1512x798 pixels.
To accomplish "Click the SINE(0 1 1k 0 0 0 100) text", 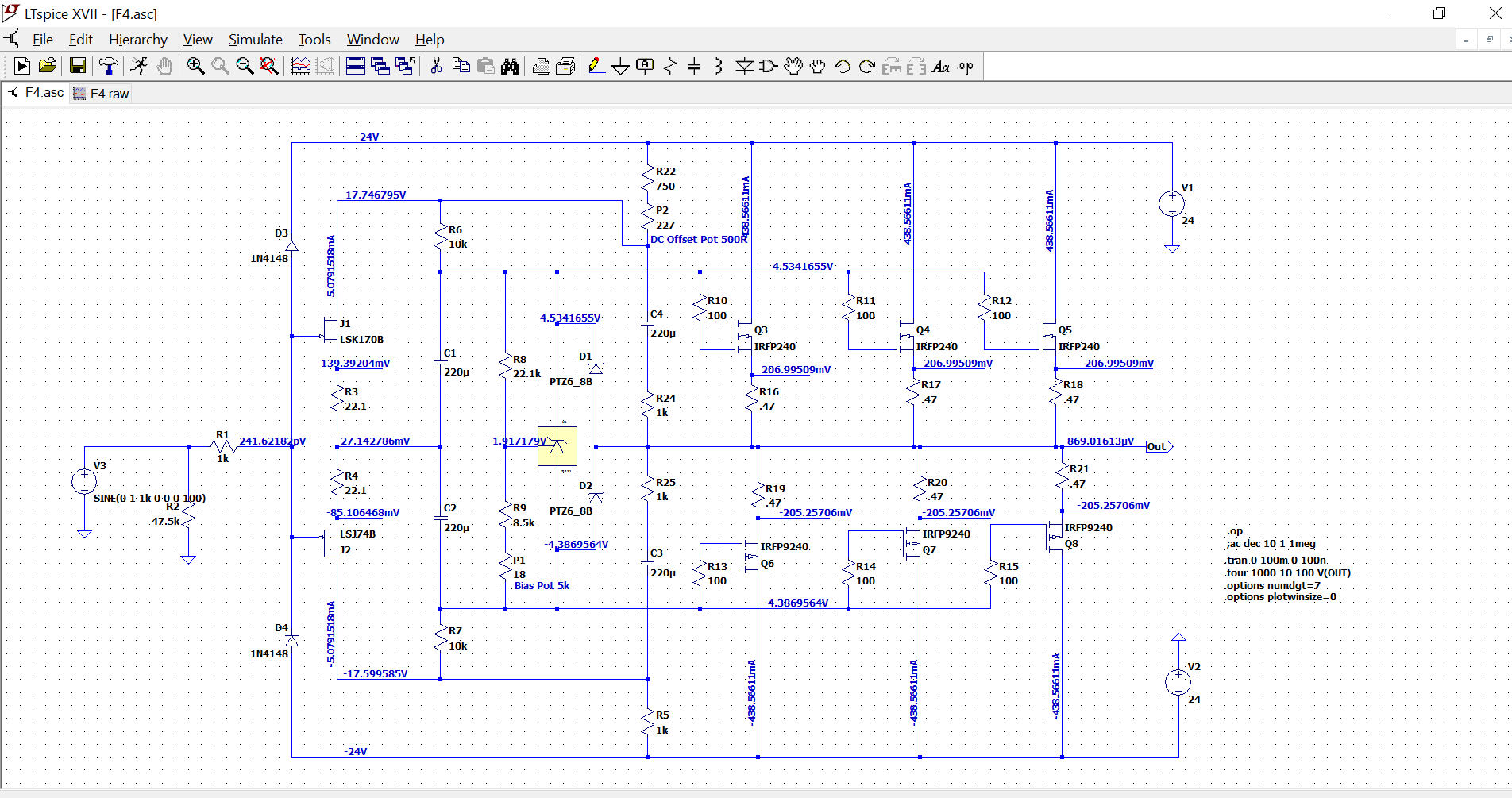I will 149,498.
